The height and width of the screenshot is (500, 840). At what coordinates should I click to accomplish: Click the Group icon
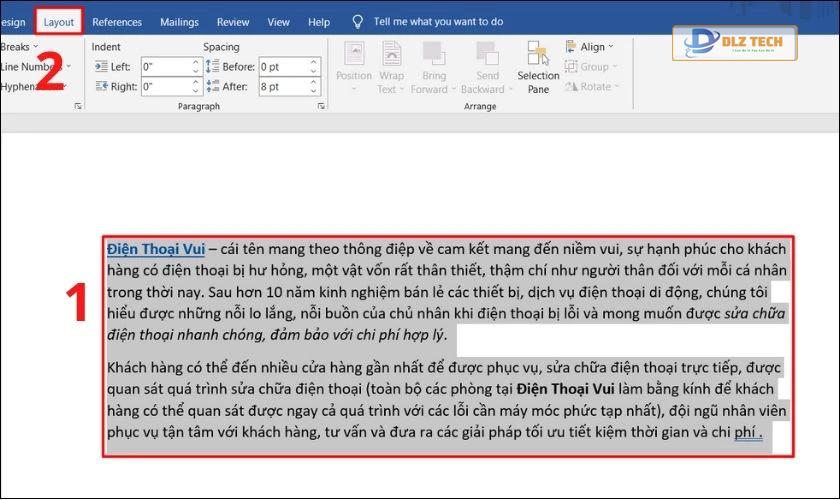click(x=571, y=66)
